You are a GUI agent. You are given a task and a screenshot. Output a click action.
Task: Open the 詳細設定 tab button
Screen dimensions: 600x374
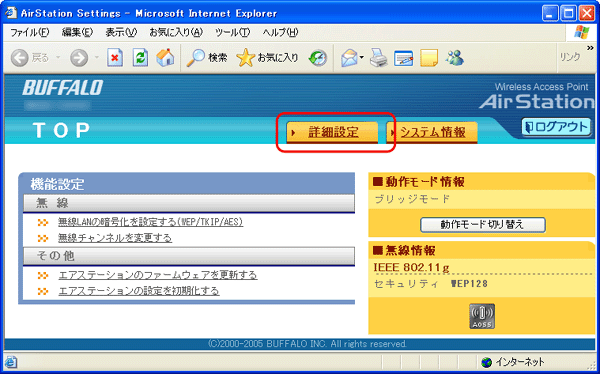pyautogui.click(x=332, y=132)
